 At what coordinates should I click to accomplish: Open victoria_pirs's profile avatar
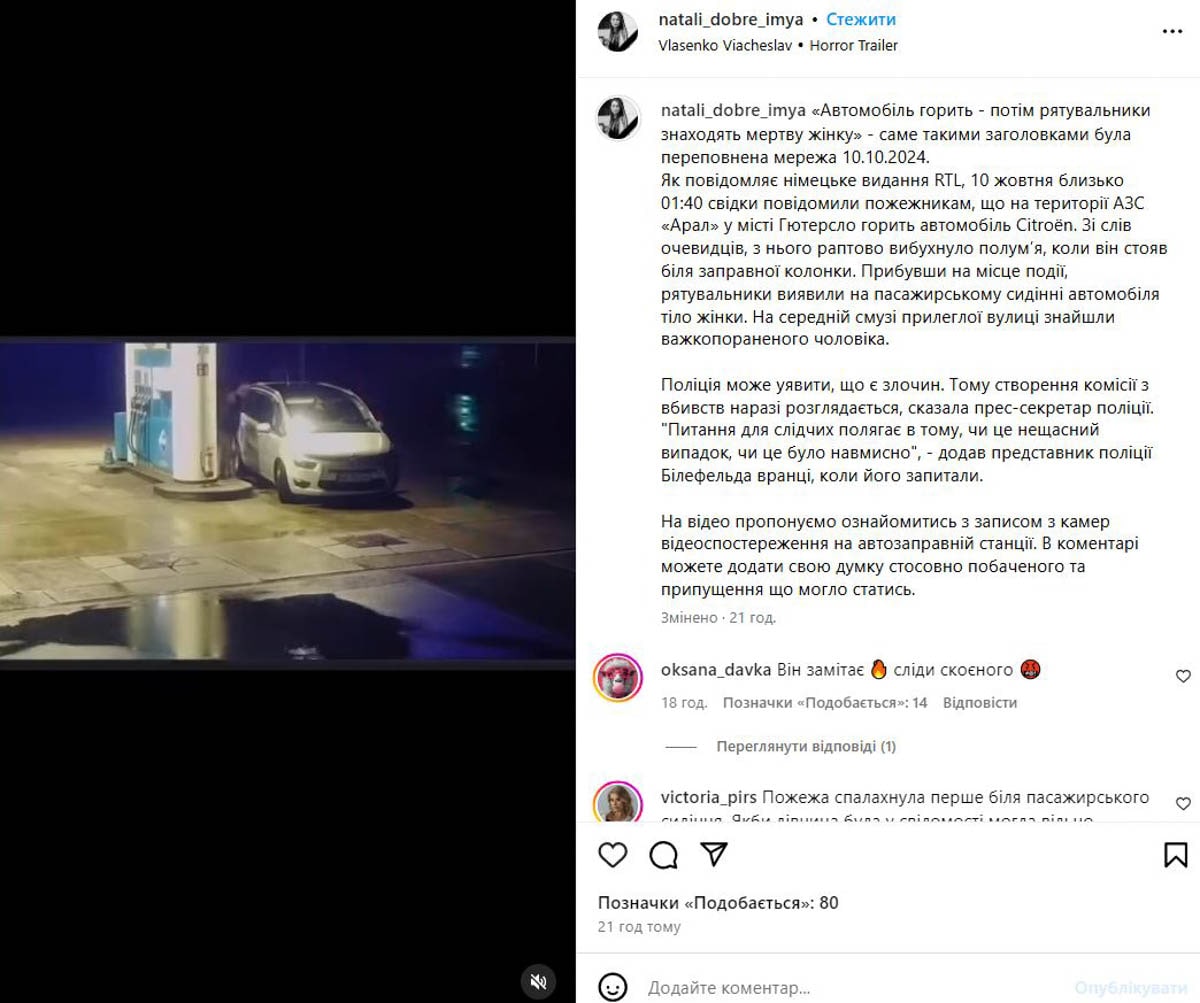(x=617, y=804)
